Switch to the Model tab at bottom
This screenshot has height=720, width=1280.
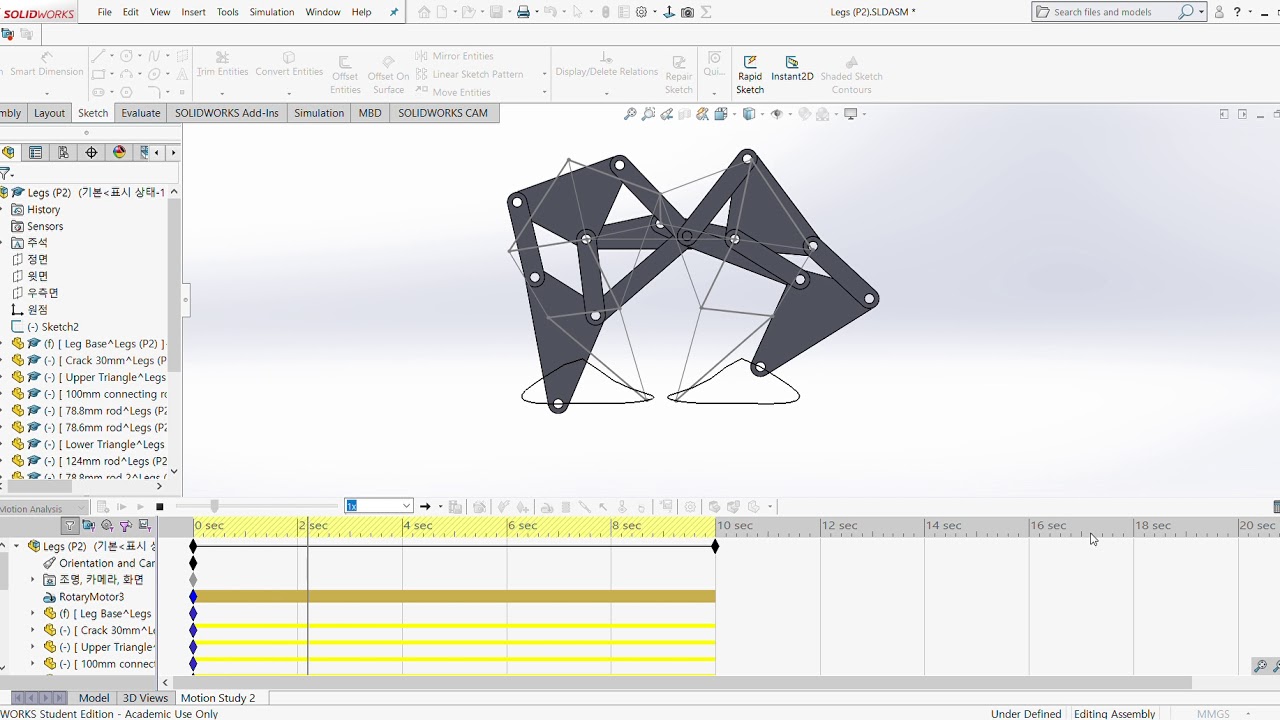(x=94, y=698)
